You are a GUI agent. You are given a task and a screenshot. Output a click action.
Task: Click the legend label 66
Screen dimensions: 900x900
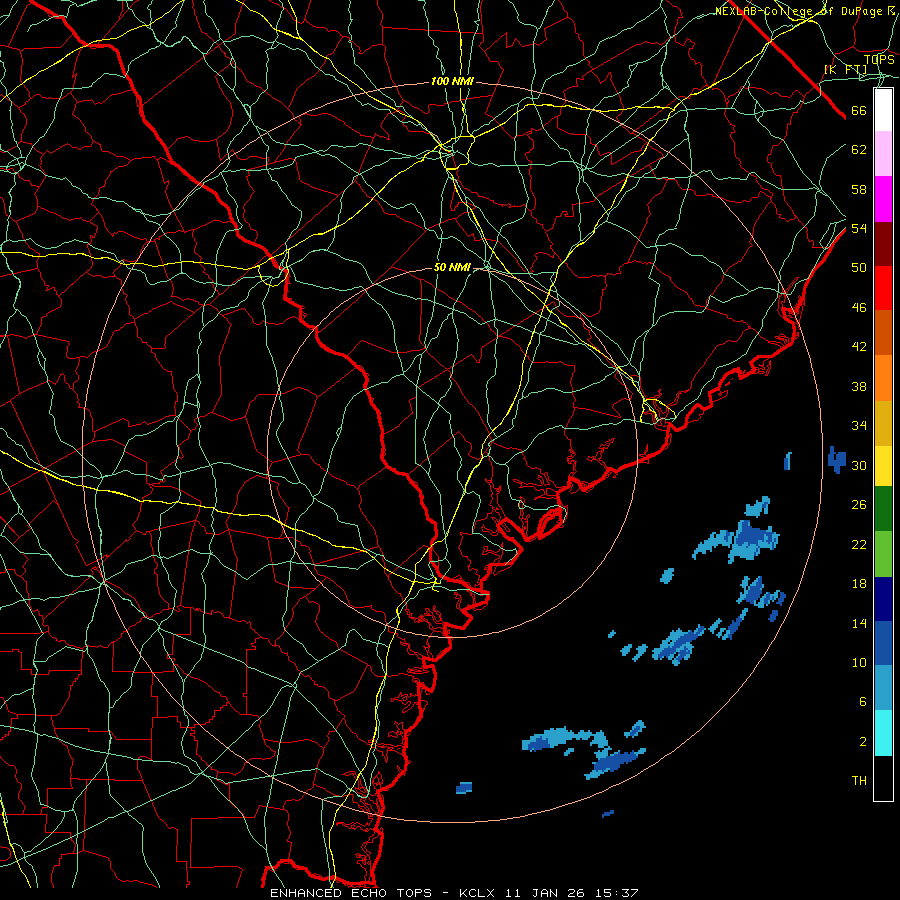tap(859, 111)
